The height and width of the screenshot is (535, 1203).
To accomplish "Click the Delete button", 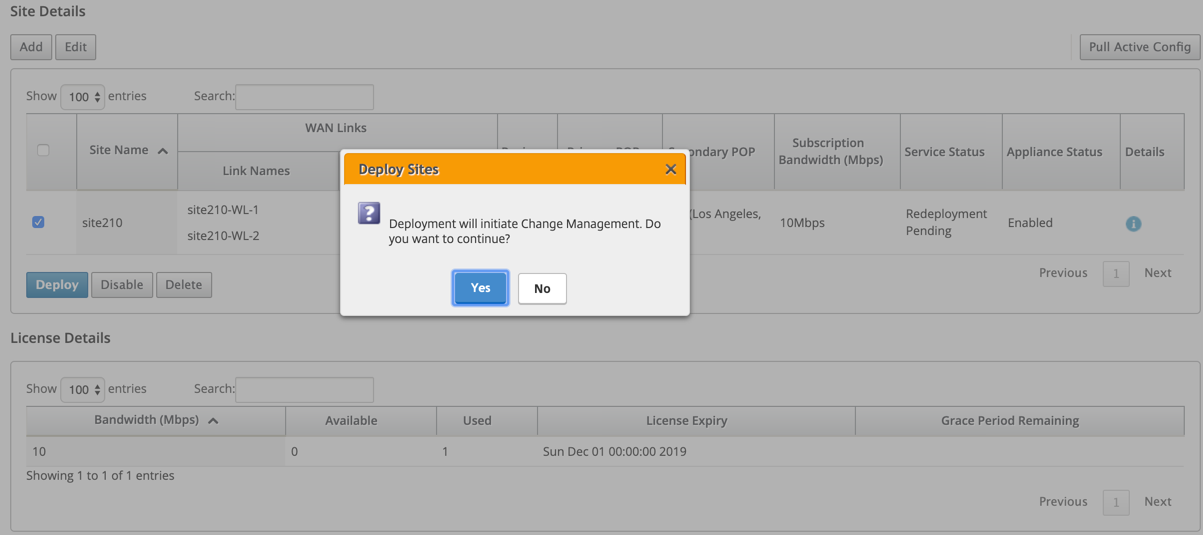I will coord(184,285).
